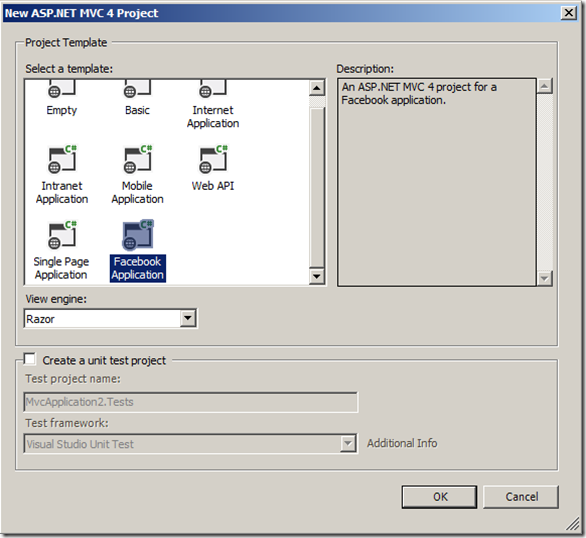
Task: Enable Create a unit test project
Action: pos(30,359)
